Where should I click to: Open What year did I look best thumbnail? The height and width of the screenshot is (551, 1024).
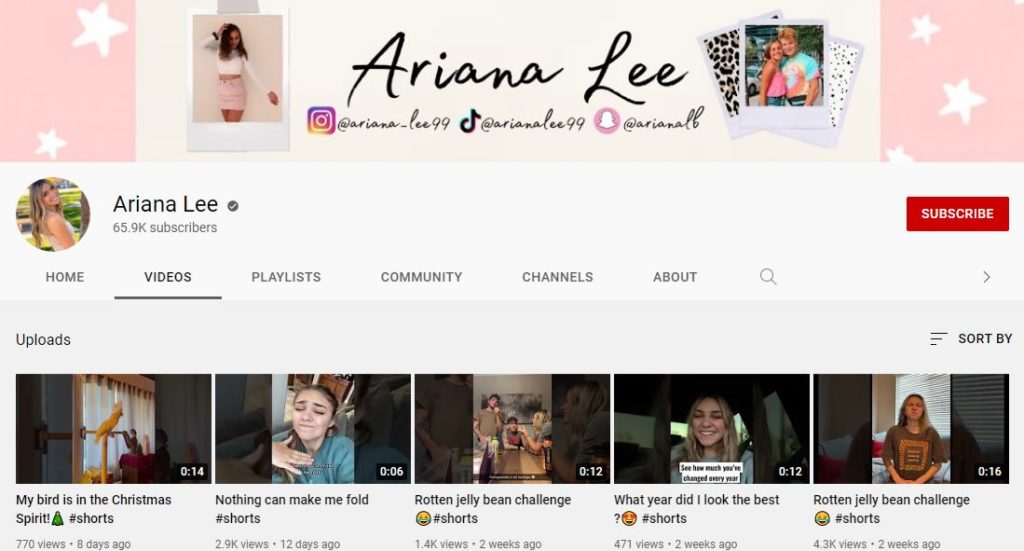click(x=711, y=428)
